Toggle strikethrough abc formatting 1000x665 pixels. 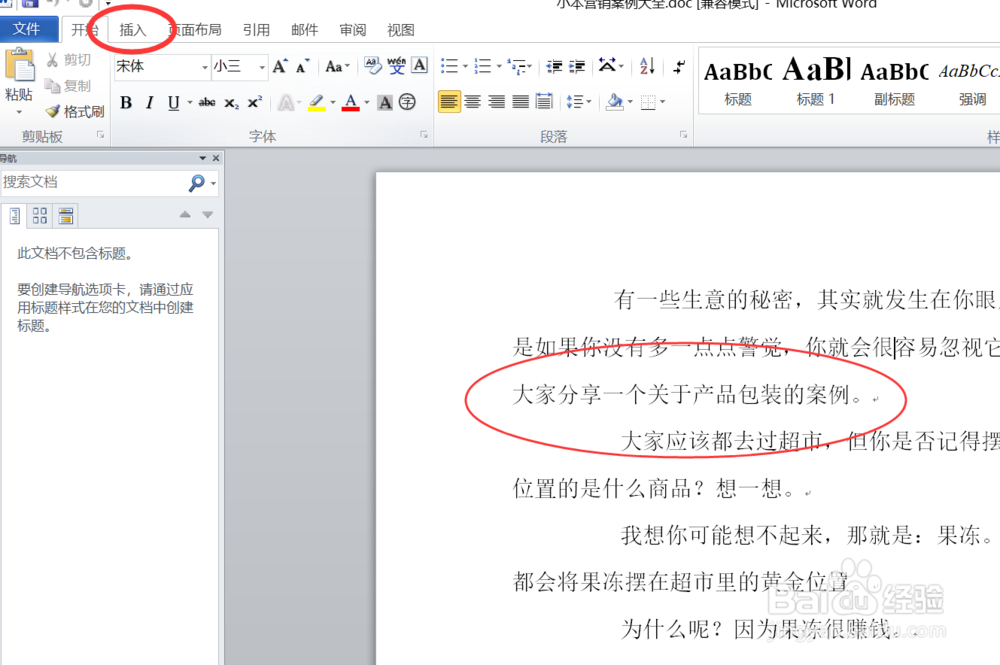click(207, 103)
